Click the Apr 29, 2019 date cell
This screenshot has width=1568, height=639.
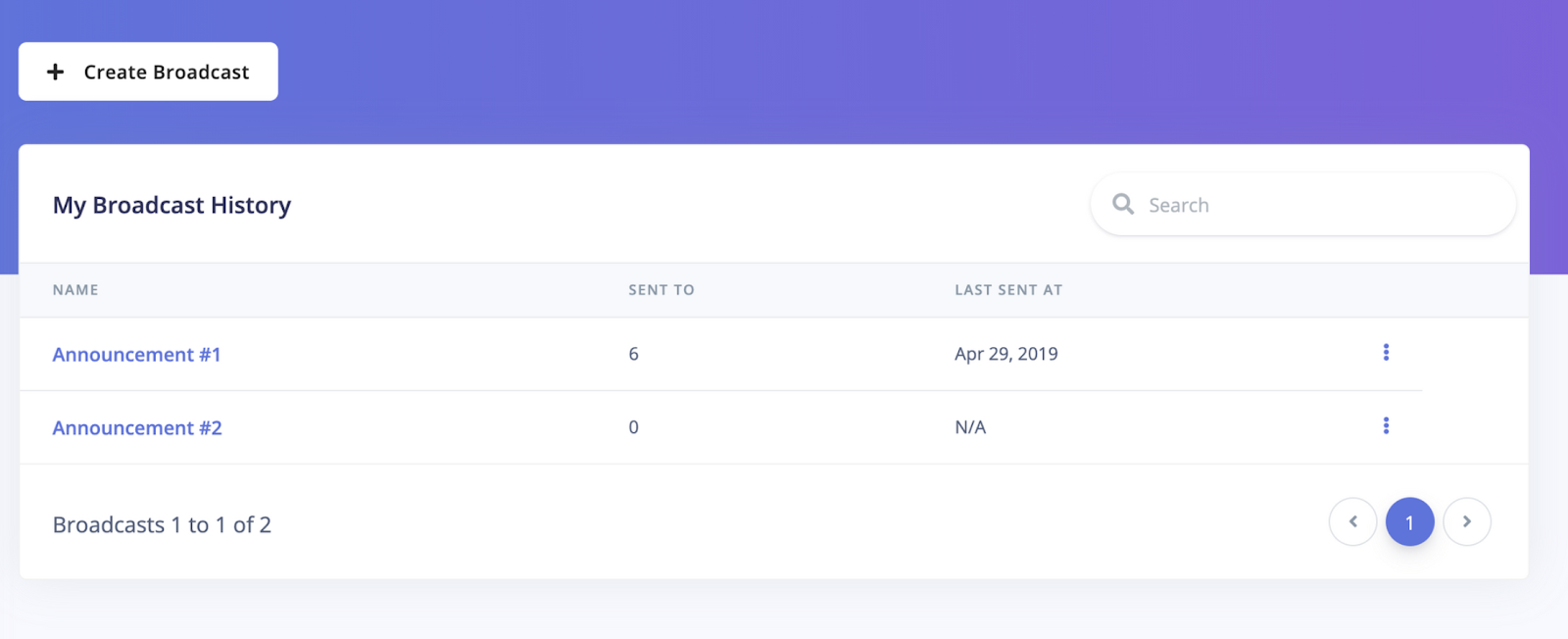[x=1006, y=354]
